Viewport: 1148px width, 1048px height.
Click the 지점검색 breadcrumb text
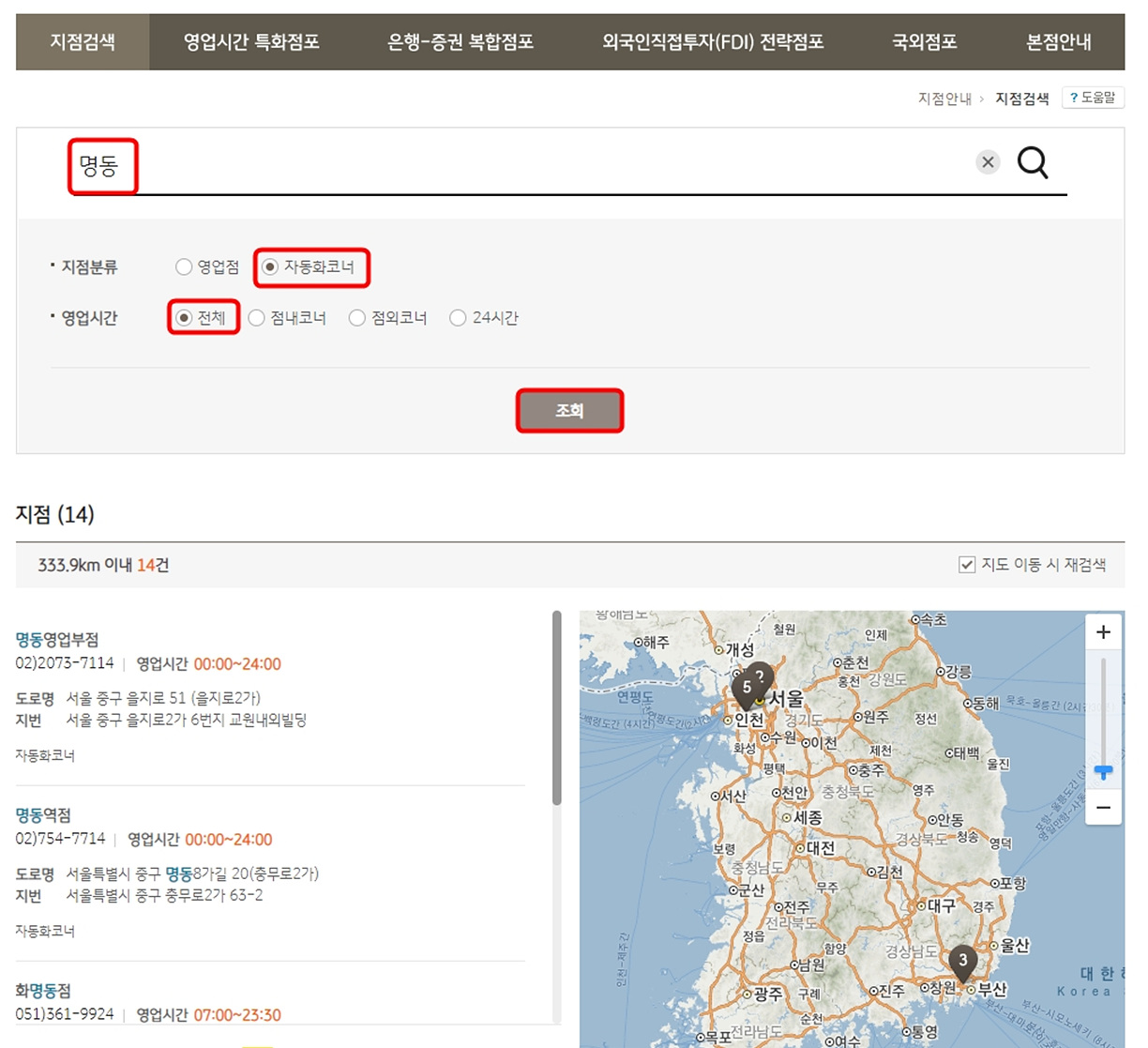pyautogui.click(x=1022, y=99)
